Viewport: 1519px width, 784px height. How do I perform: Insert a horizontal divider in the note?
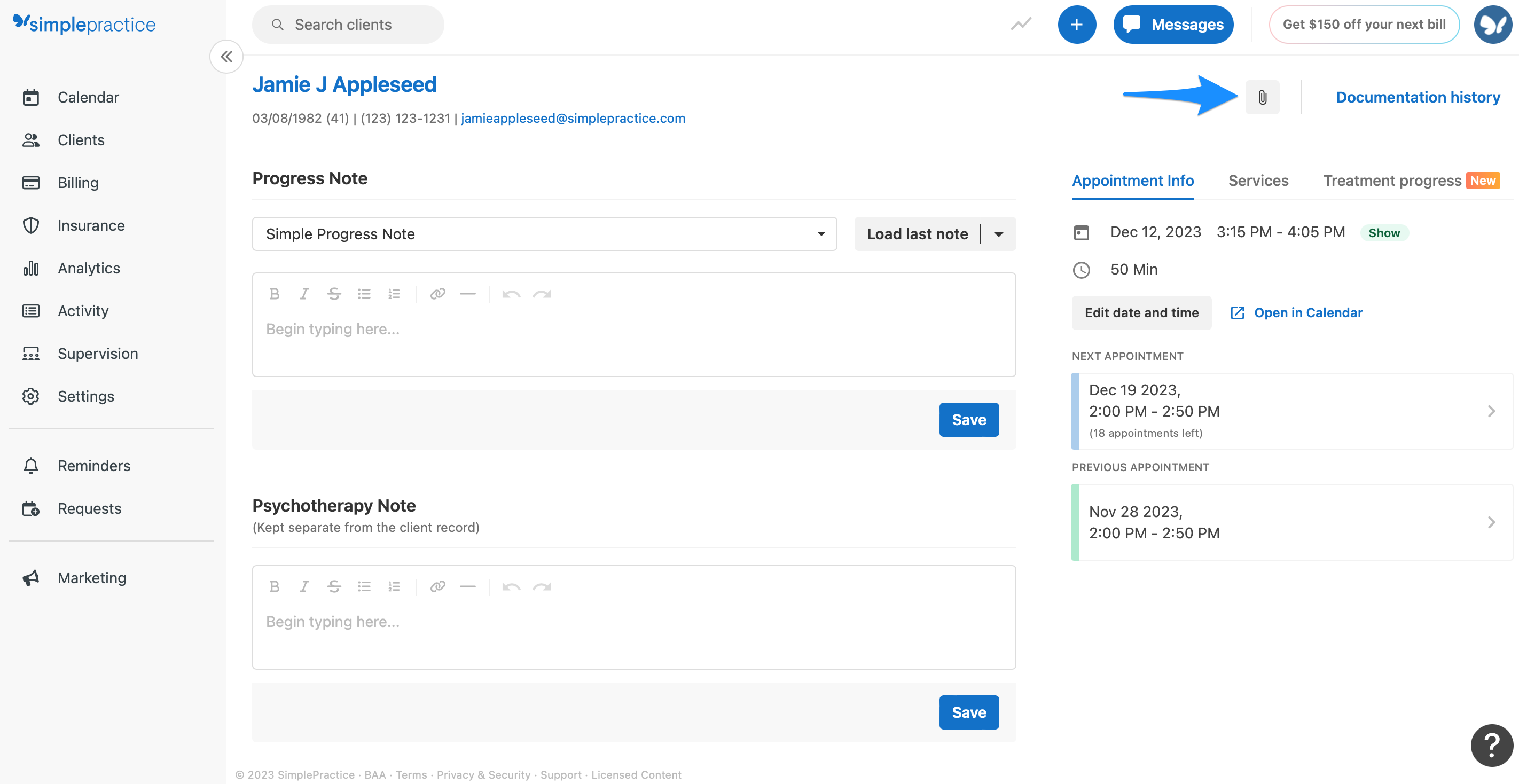click(x=468, y=293)
